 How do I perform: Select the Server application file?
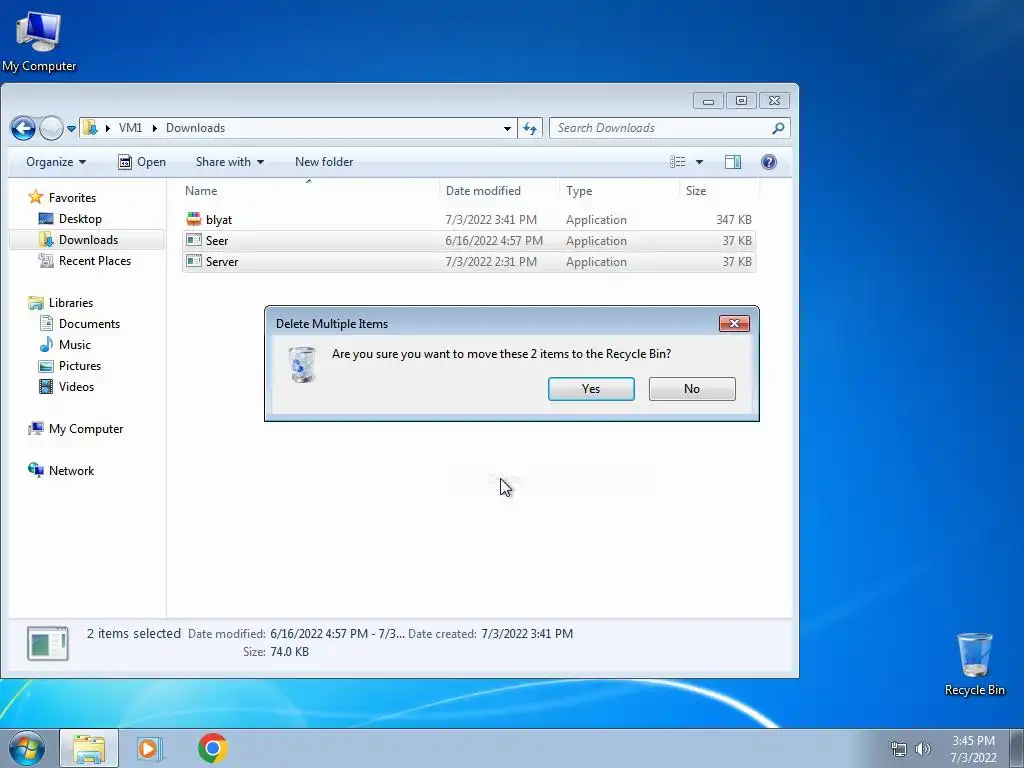click(x=468, y=262)
